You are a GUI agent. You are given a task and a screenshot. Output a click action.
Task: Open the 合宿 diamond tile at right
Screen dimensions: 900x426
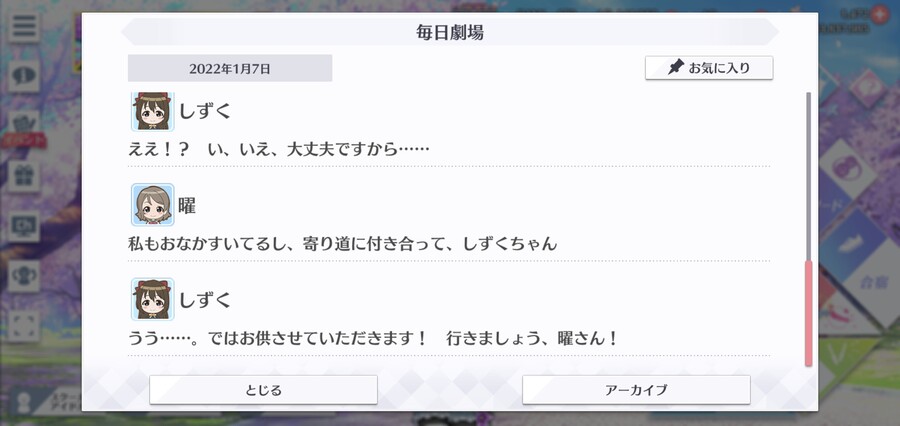[x=870, y=281]
